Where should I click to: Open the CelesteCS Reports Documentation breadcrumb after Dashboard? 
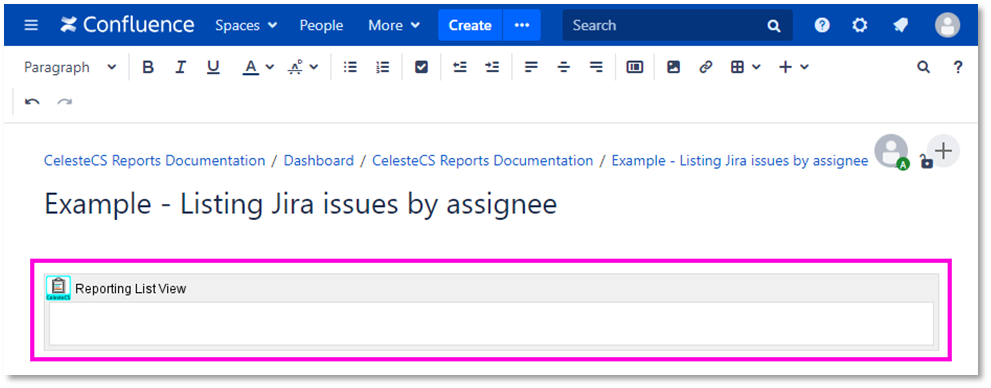coord(482,161)
